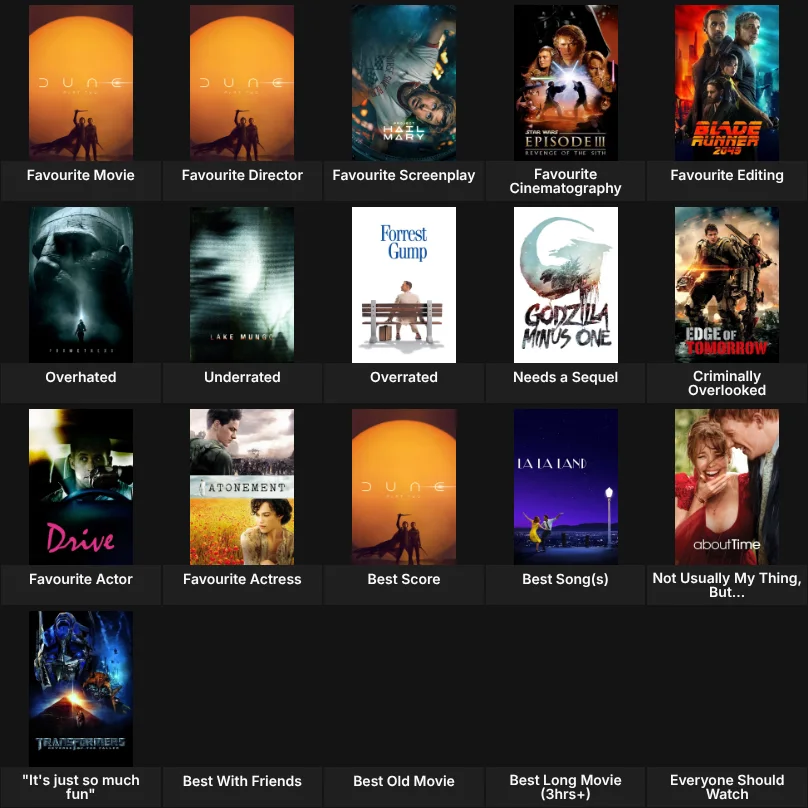Open the About Time poster
808x808 pixels.
point(727,487)
